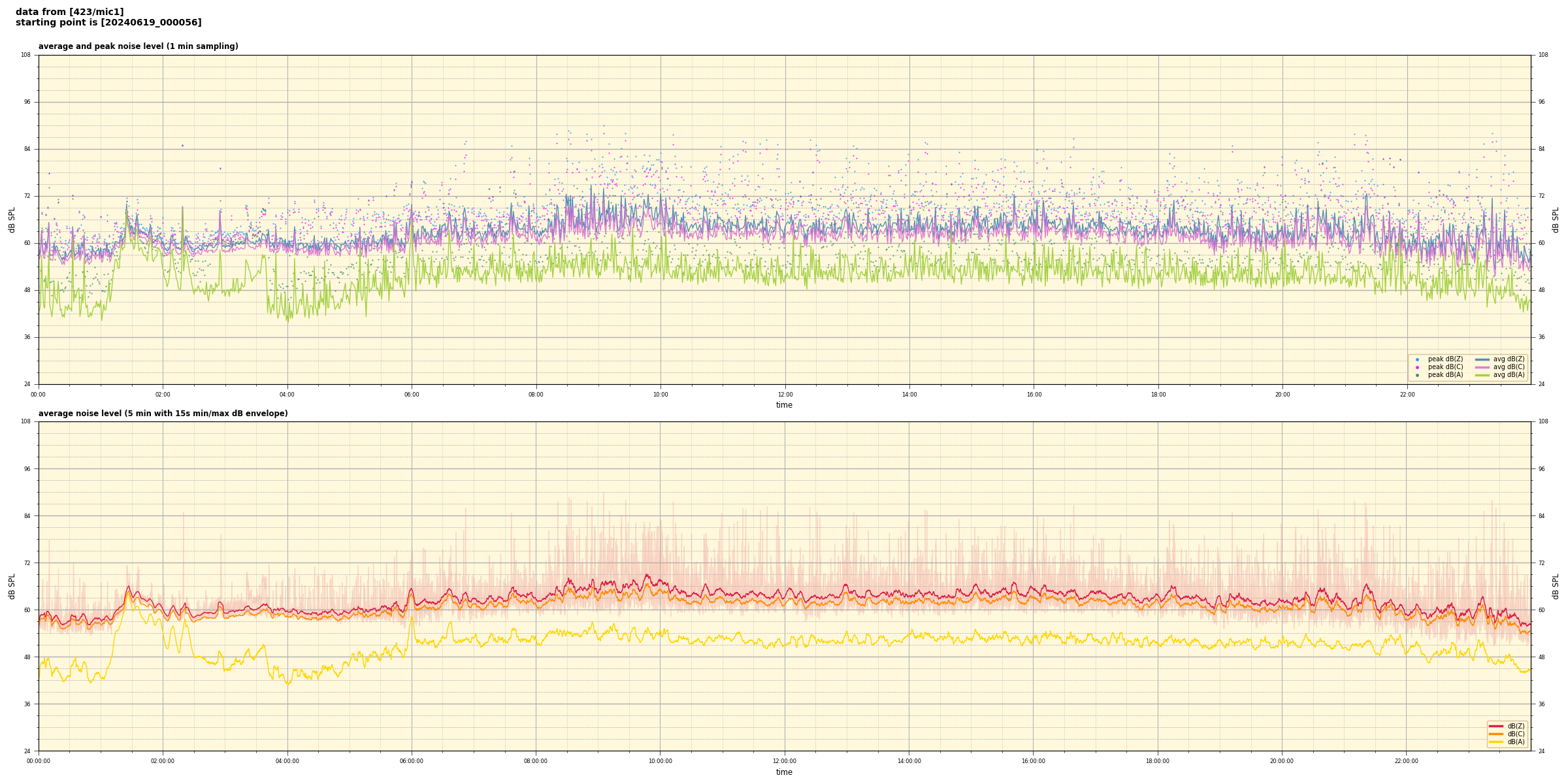
Task: Click the magenta peak dB(C) legend dot
Action: [1417, 367]
